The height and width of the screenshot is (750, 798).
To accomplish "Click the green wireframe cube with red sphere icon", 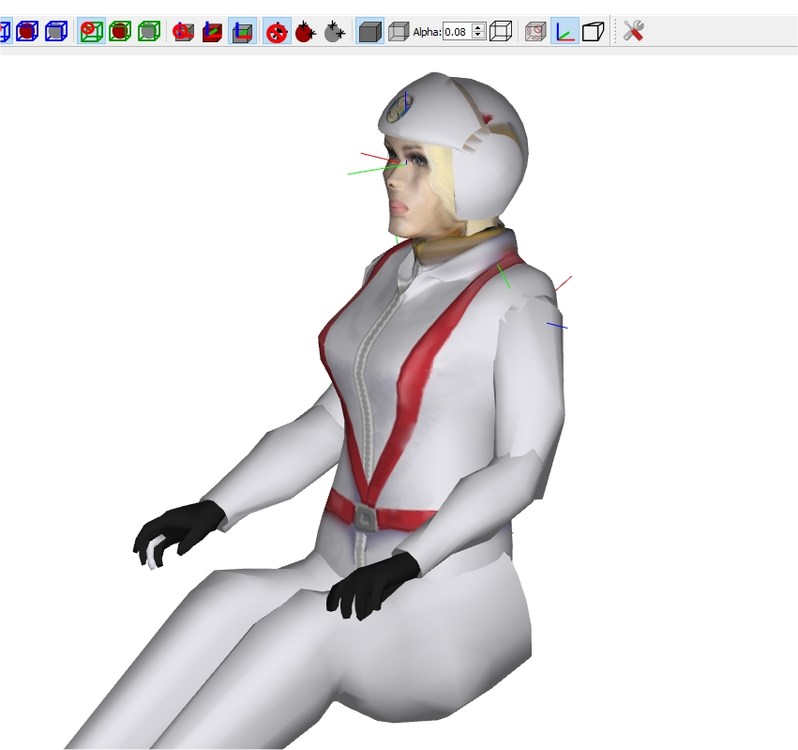I will pos(120,32).
